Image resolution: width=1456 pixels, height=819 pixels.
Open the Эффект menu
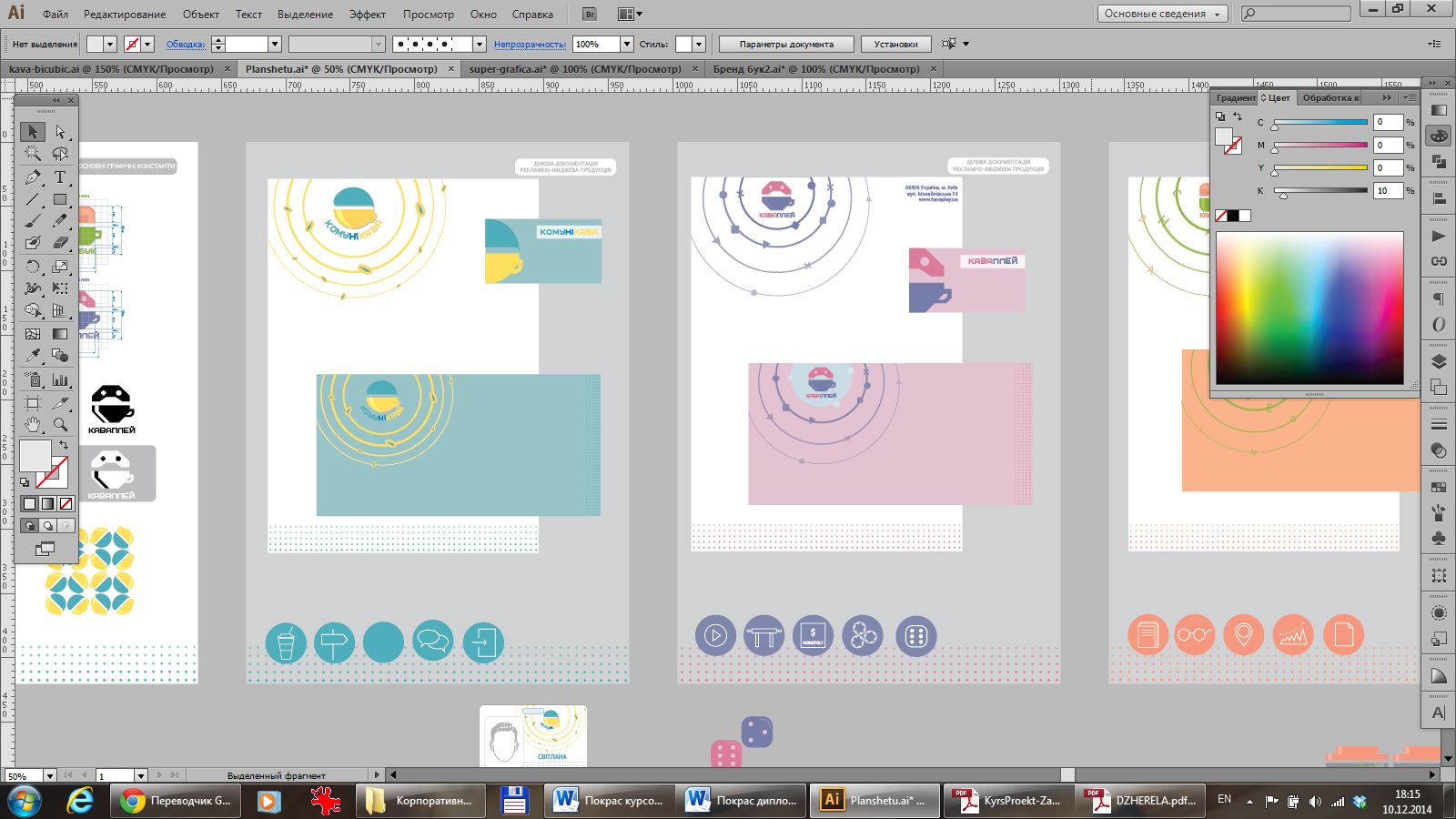(368, 15)
